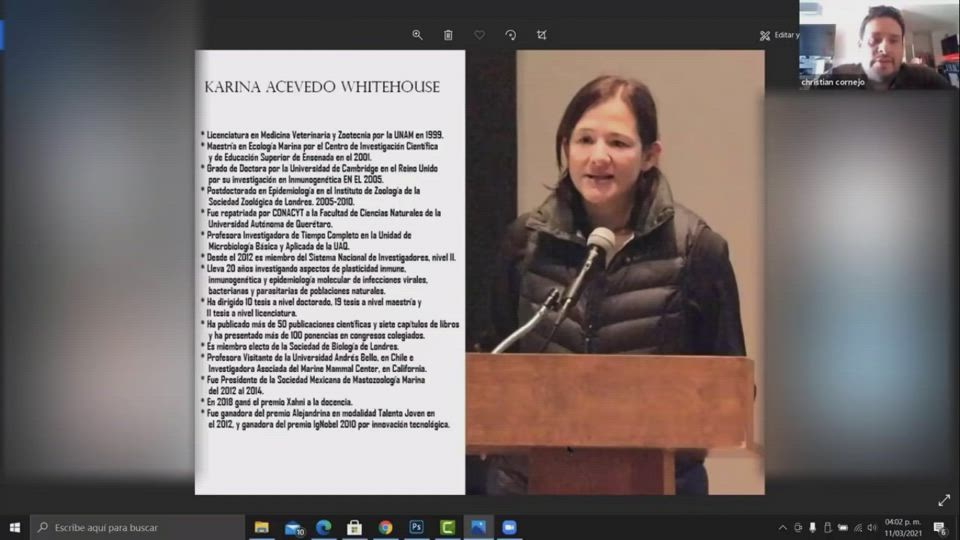Open the Mail app in taskbar

(x=293, y=527)
